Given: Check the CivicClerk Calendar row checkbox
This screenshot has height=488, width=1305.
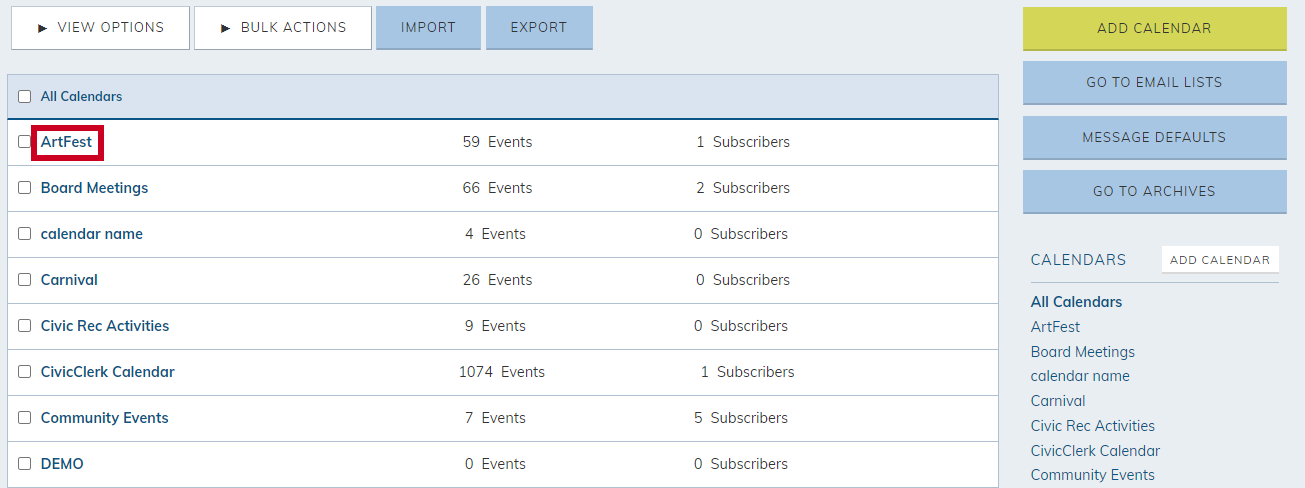Looking at the screenshot, I should (25, 372).
